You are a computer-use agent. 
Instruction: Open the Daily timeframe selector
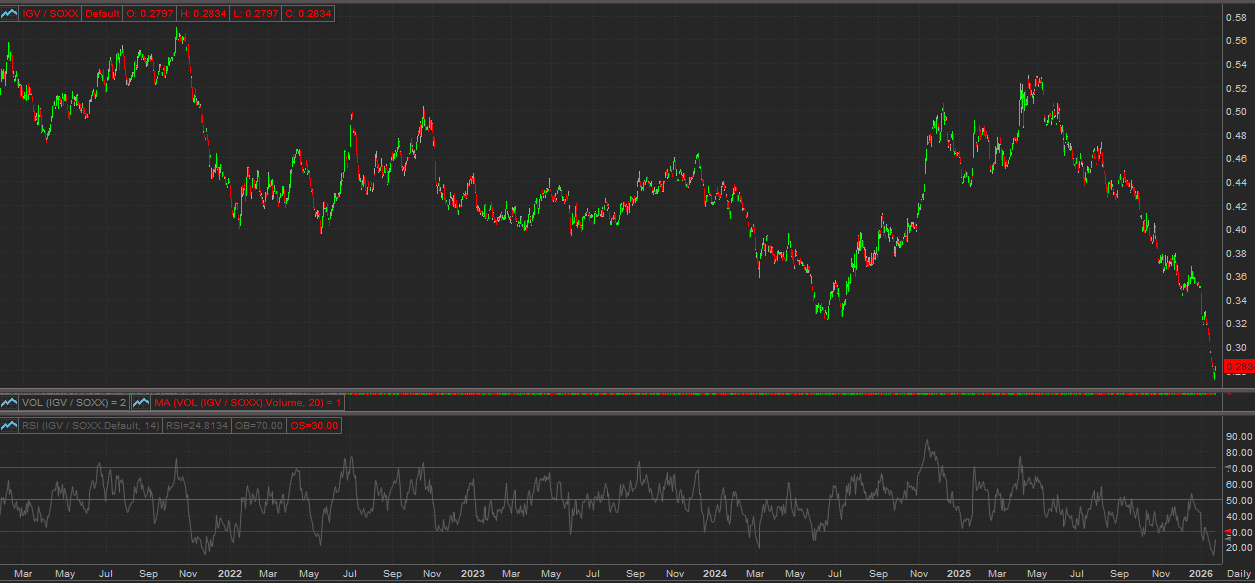pyautogui.click(x=1238, y=575)
